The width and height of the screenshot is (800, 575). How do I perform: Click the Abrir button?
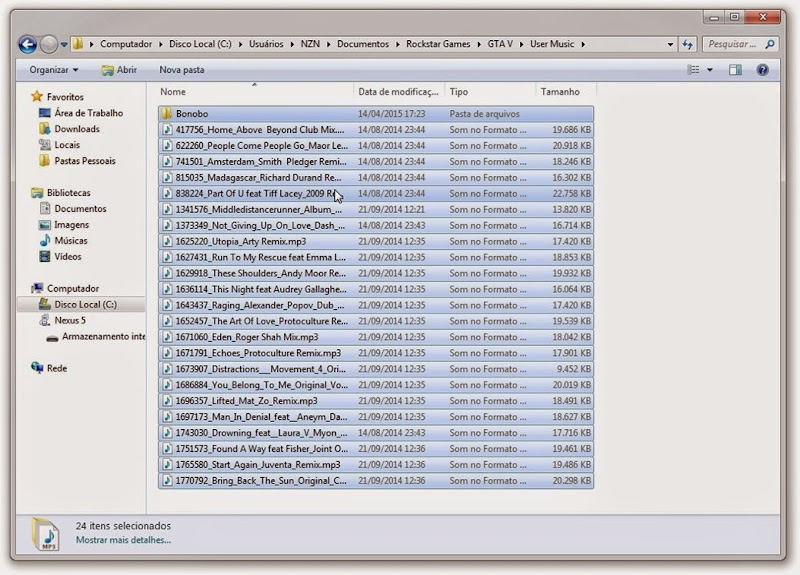tap(119, 70)
